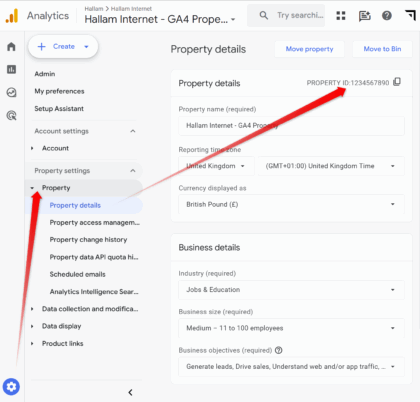The height and width of the screenshot is (402, 420).
Task: Click the search magnifier icon
Action: 264,15
